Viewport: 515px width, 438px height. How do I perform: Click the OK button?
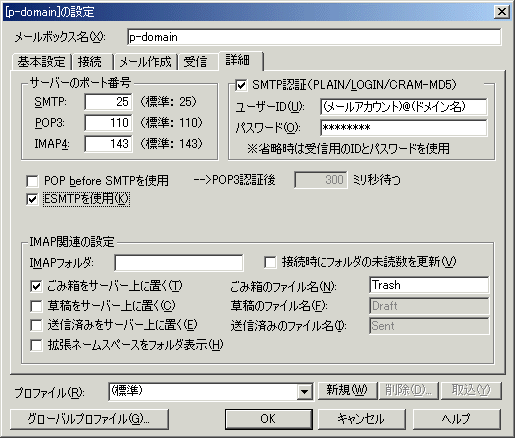coord(268,419)
